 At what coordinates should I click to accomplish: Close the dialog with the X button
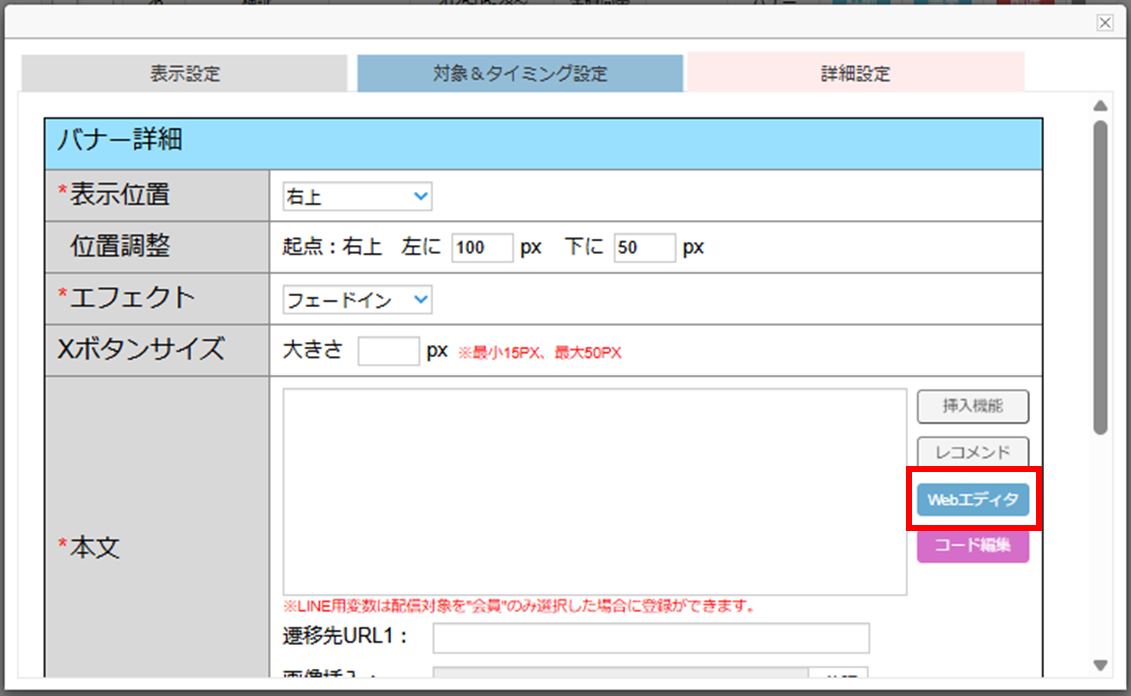(x=1105, y=22)
